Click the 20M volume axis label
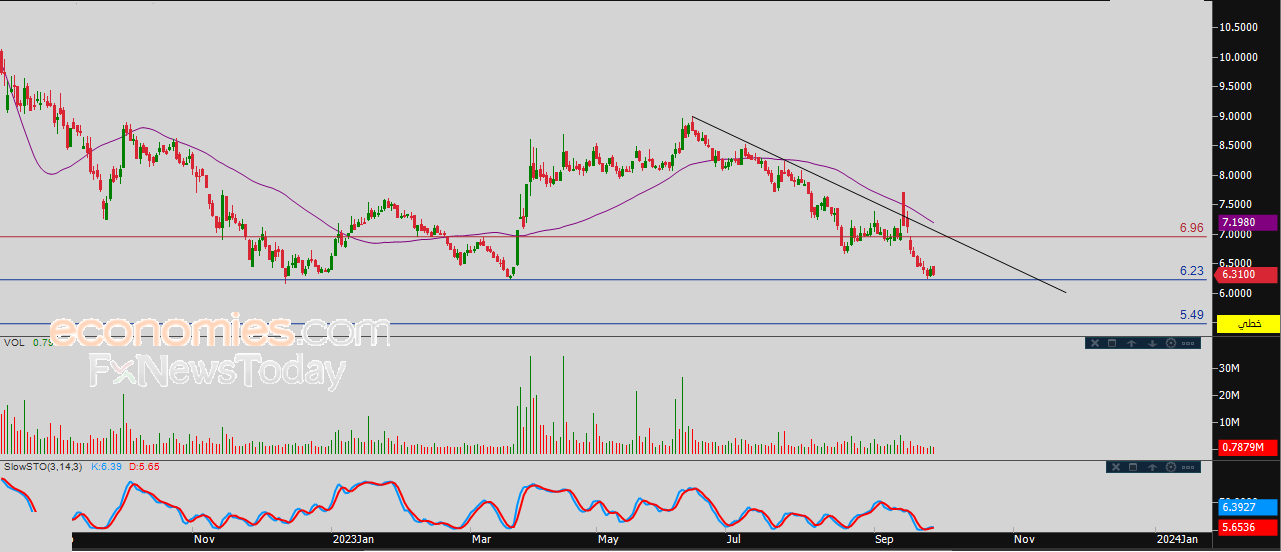This screenshot has width=1281, height=552. click(1228, 395)
